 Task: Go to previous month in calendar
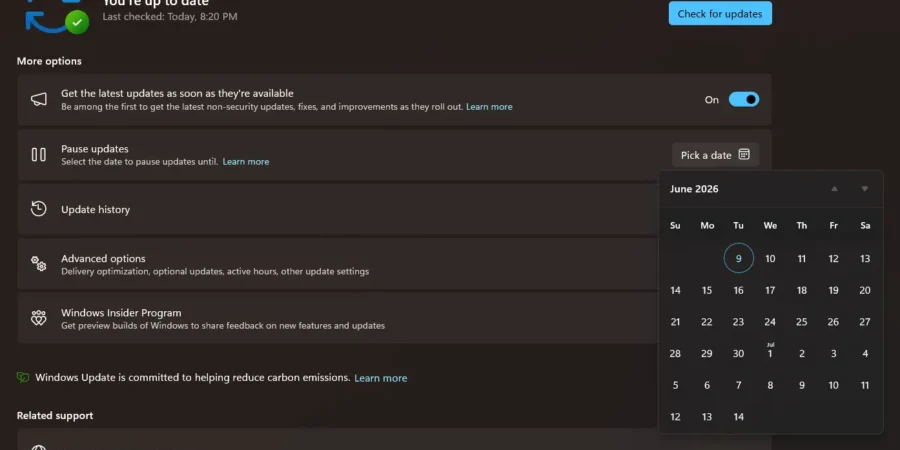pyautogui.click(x=835, y=189)
